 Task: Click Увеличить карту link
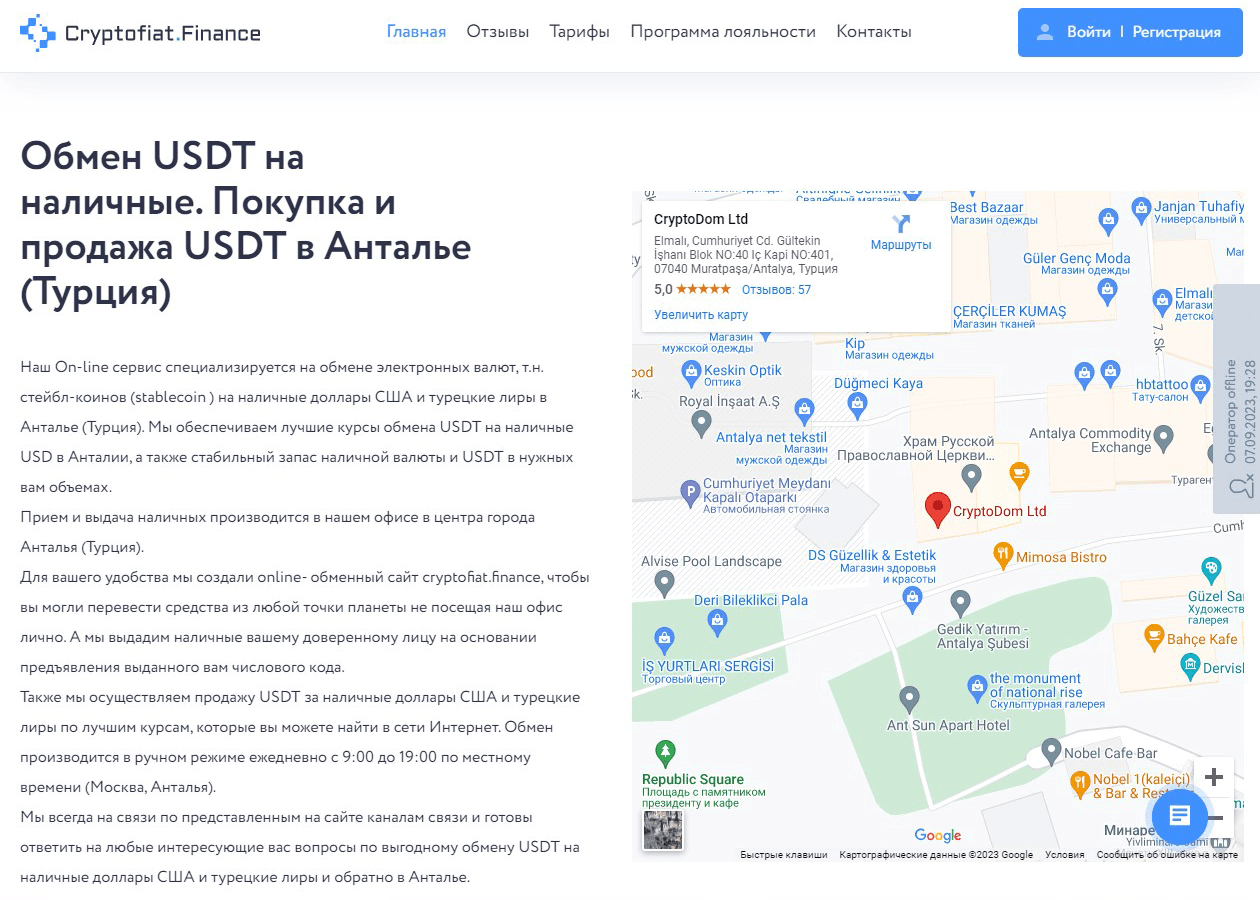click(701, 314)
